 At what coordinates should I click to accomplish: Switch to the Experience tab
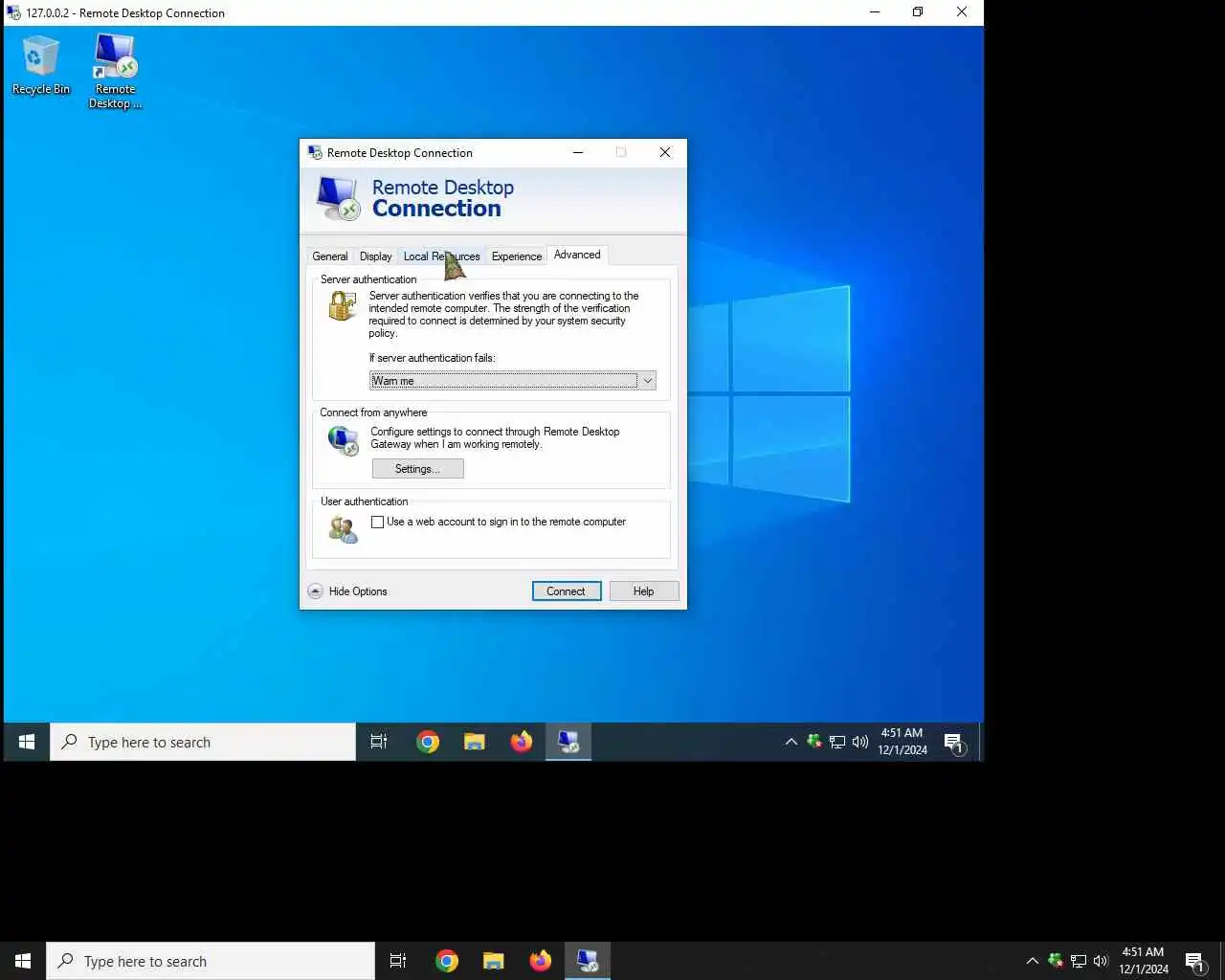(x=517, y=256)
